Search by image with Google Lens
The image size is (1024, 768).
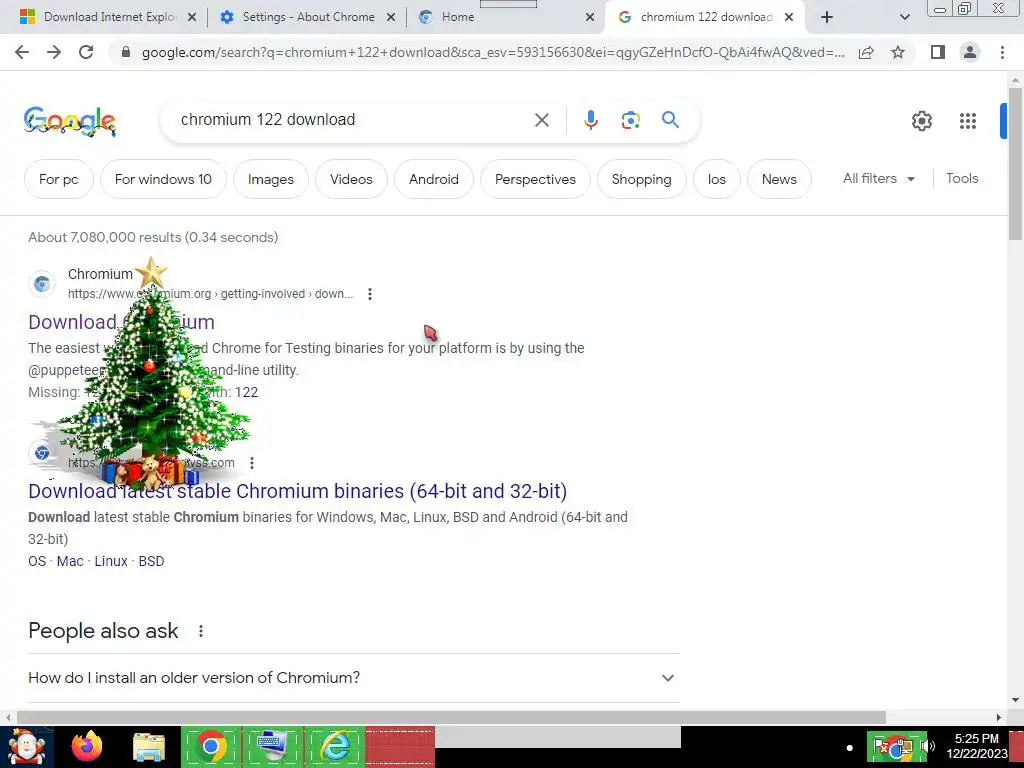[x=630, y=120]
